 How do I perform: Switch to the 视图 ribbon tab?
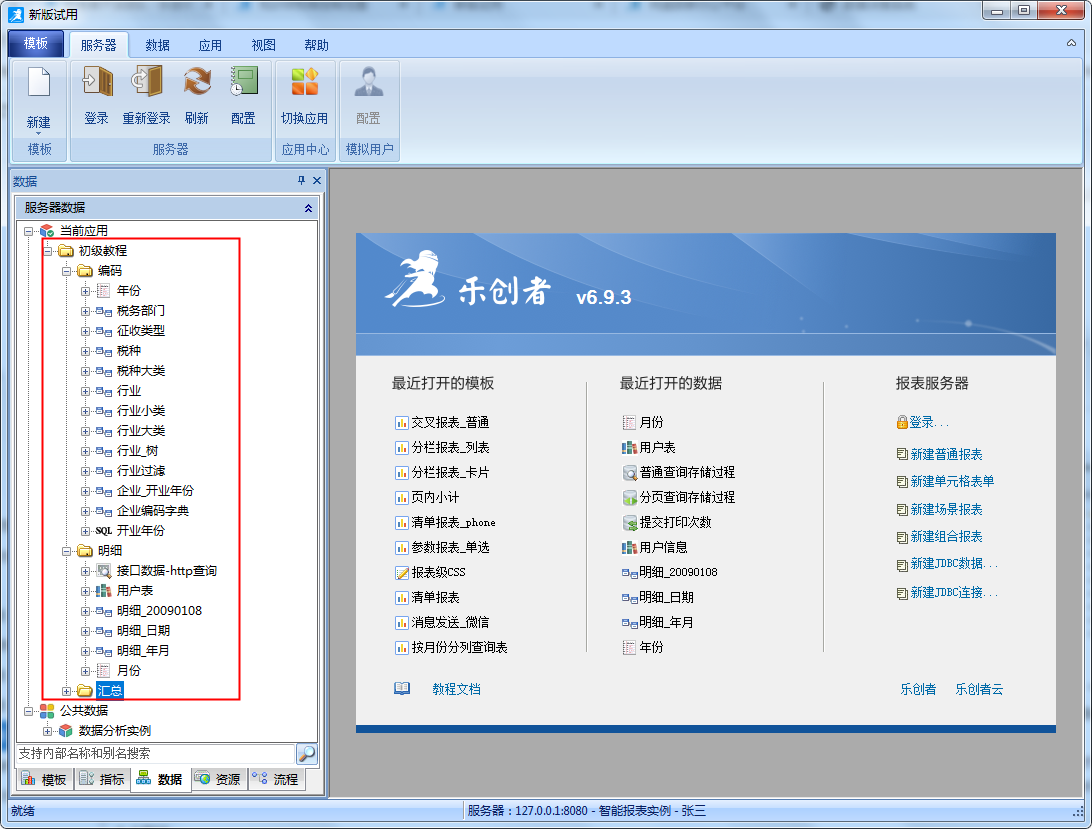263,45
